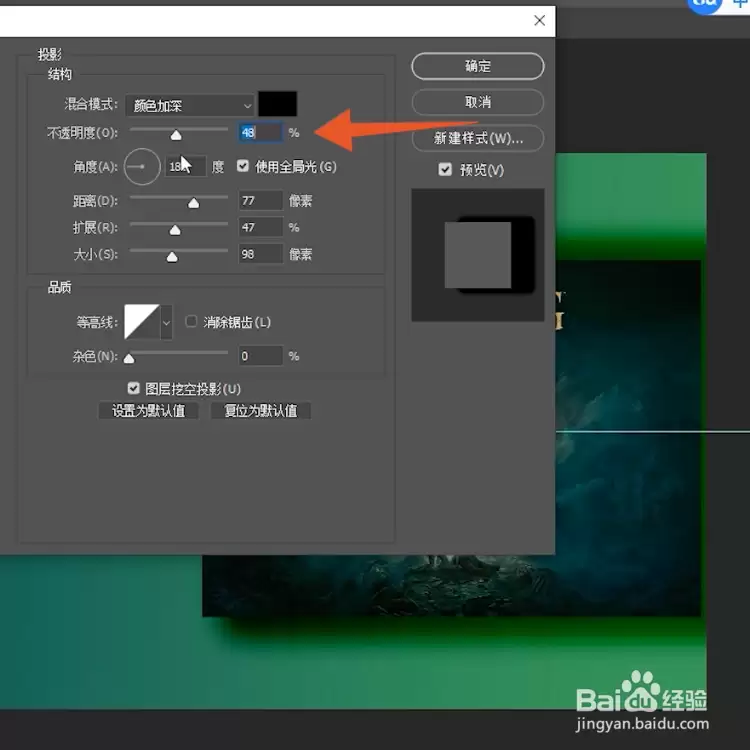Click the 扩展 value field 47

pos(261,227)
